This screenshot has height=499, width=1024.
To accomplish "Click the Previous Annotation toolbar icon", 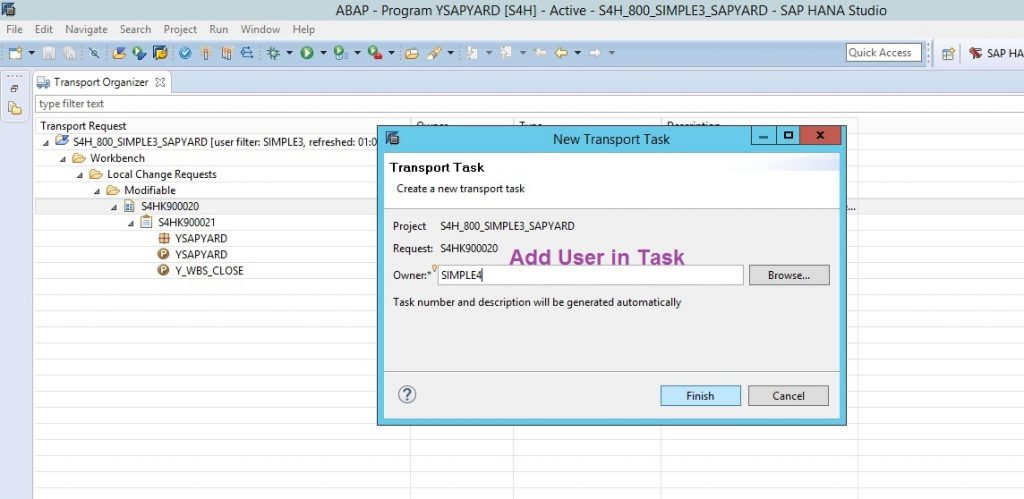I will (506, 54).
